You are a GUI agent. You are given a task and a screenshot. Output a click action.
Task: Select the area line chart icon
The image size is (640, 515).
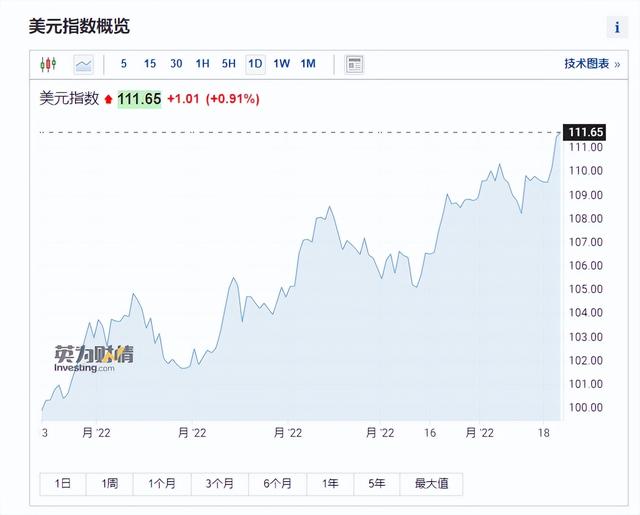[x=84, y=64]
